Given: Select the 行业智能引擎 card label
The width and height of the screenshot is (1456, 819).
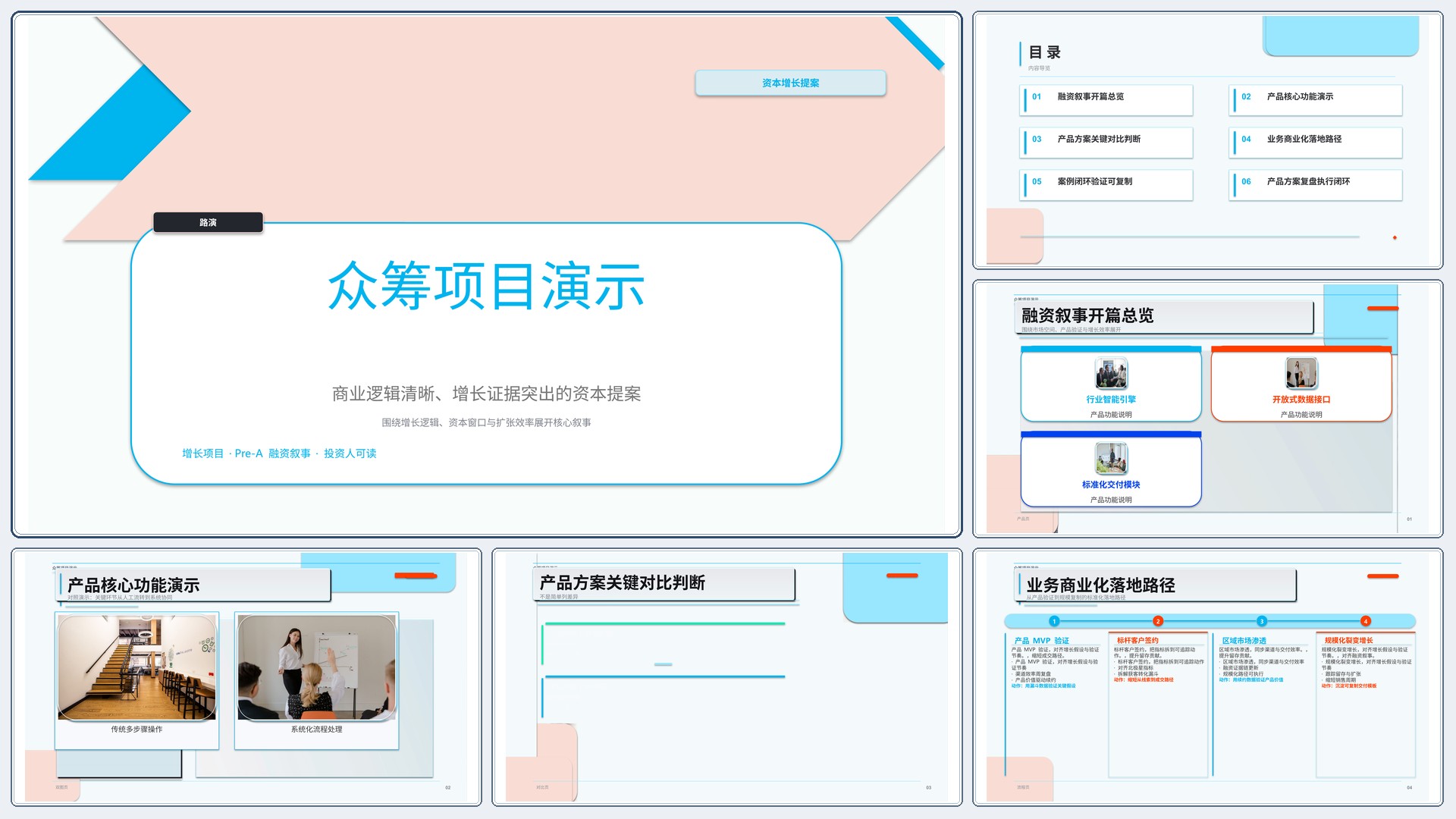Looking at the screenshot, I should click(x=1111, y=400).
